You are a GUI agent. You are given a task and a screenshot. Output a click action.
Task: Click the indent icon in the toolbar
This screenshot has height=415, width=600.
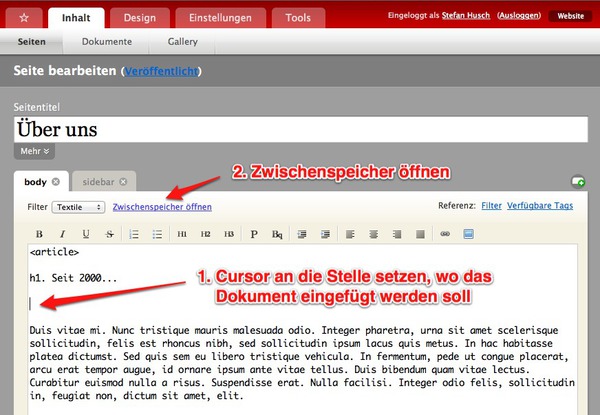(x=325, y=234)
